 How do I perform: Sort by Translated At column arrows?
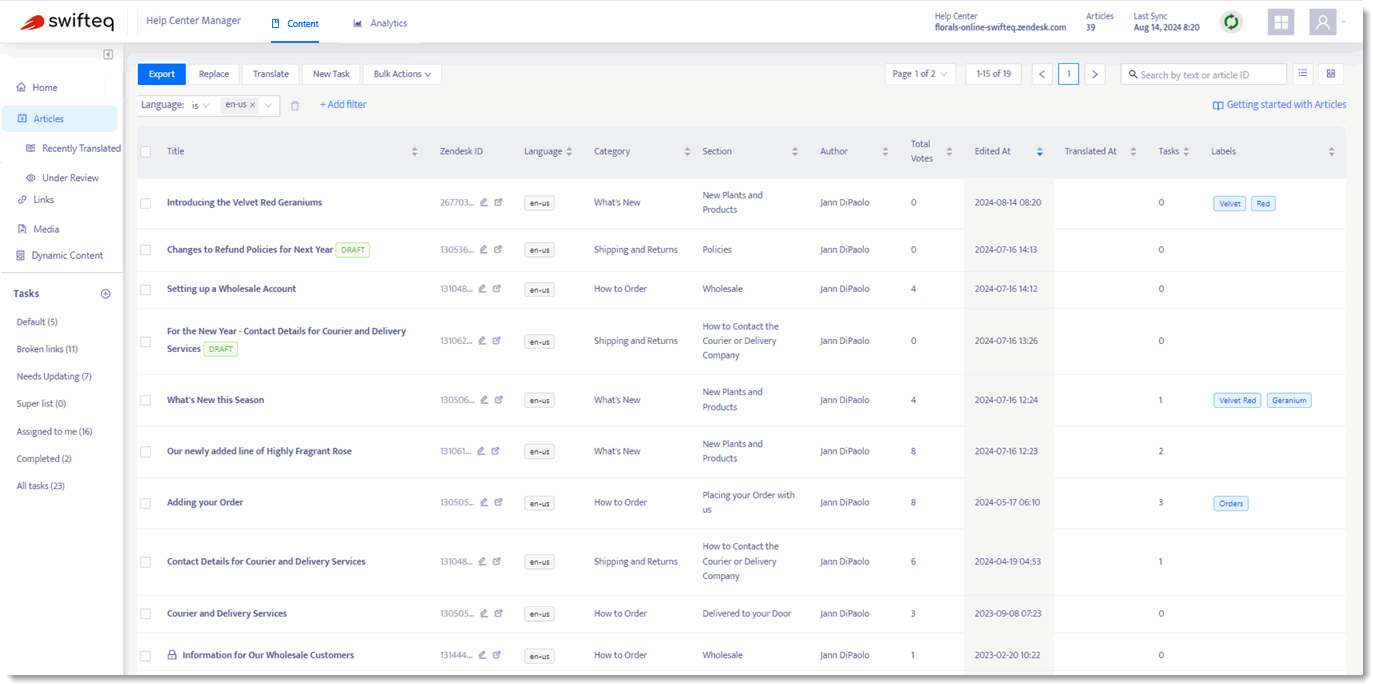1133,152
